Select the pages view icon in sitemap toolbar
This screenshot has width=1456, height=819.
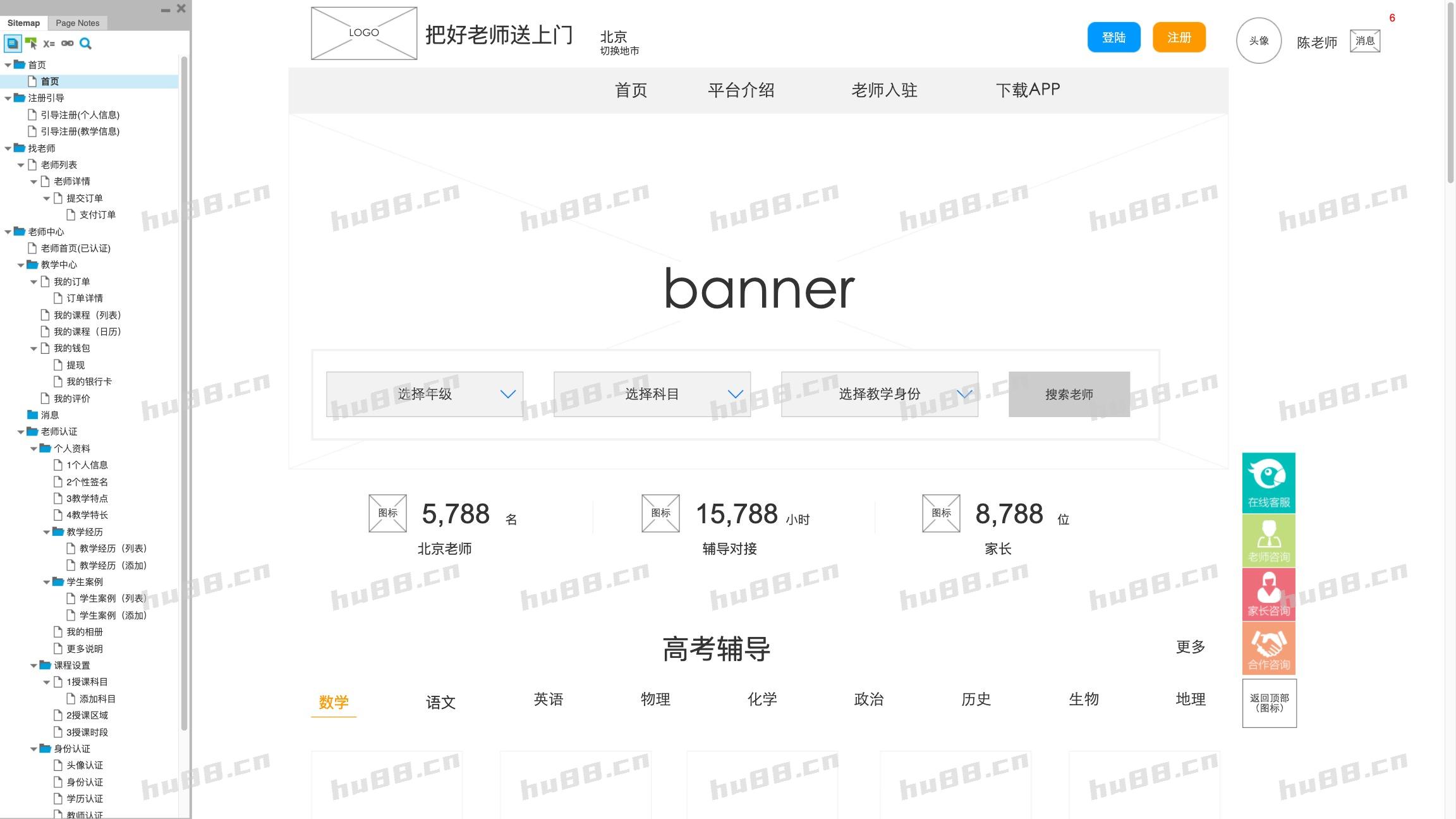(13, 43)
